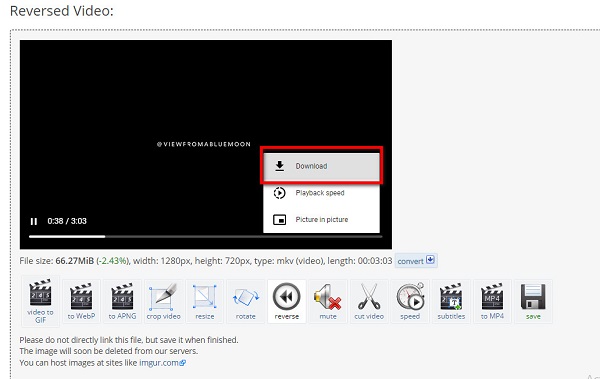Click the file size 66.27MiB value
Image resolution: width=600 pixels, height=379 pixels.
pyautogui.click(x=75, y=261)
